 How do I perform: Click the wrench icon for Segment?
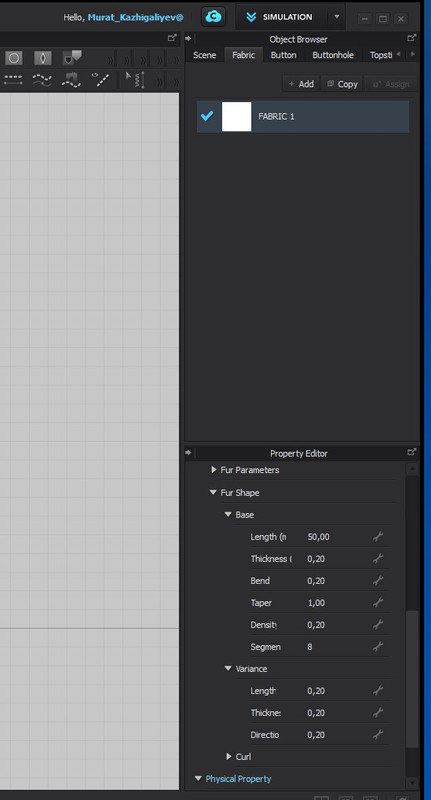378,646
